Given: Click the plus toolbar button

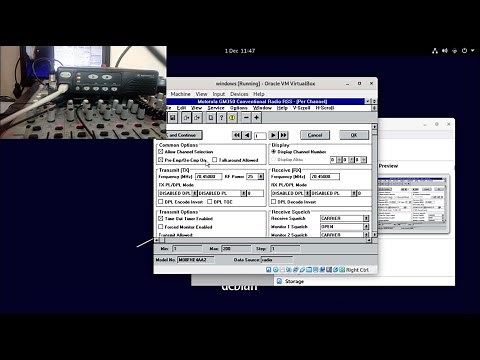Looking at the screenshot, I should 257,117.
